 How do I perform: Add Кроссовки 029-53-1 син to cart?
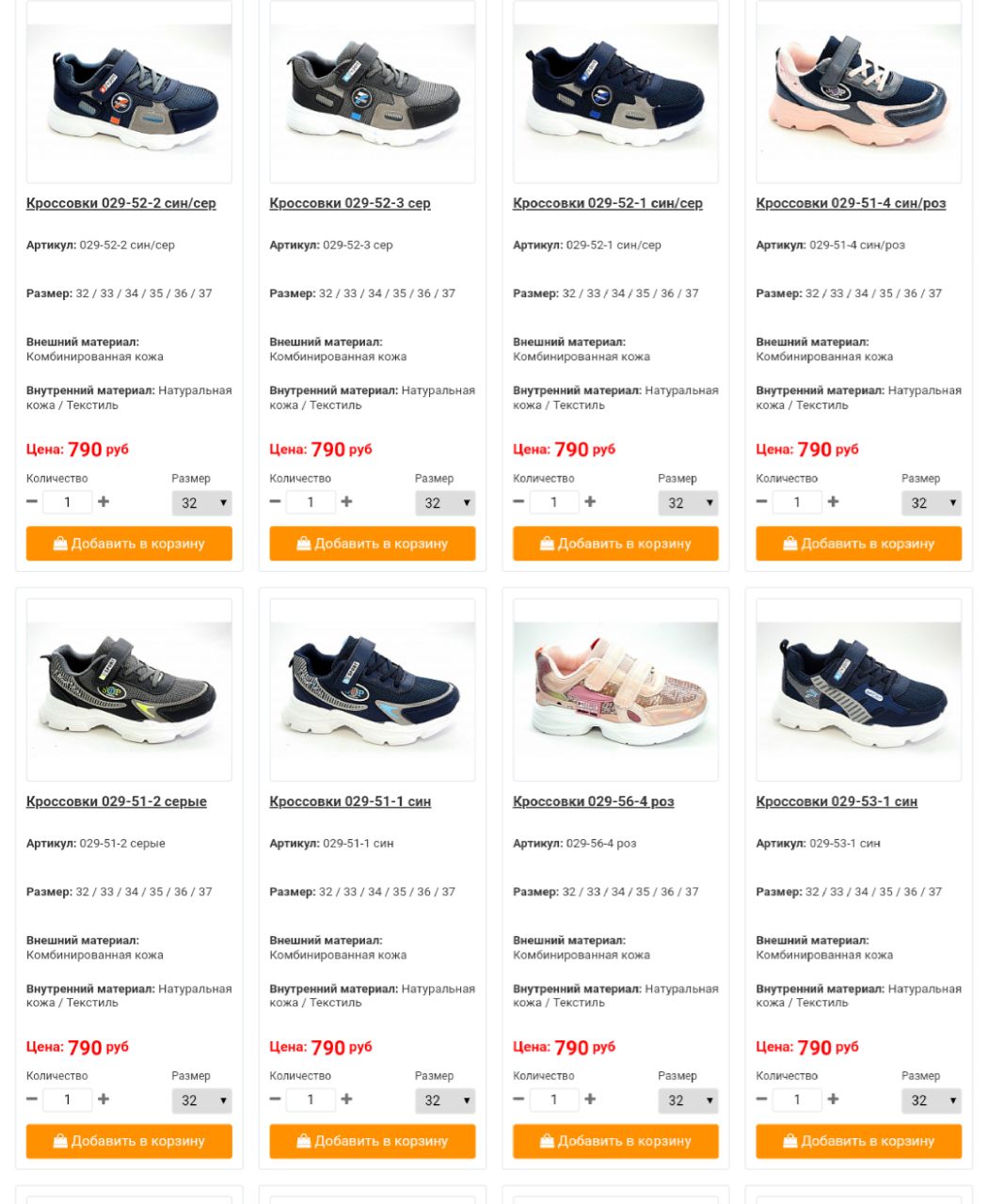[x=859, y=1141]
